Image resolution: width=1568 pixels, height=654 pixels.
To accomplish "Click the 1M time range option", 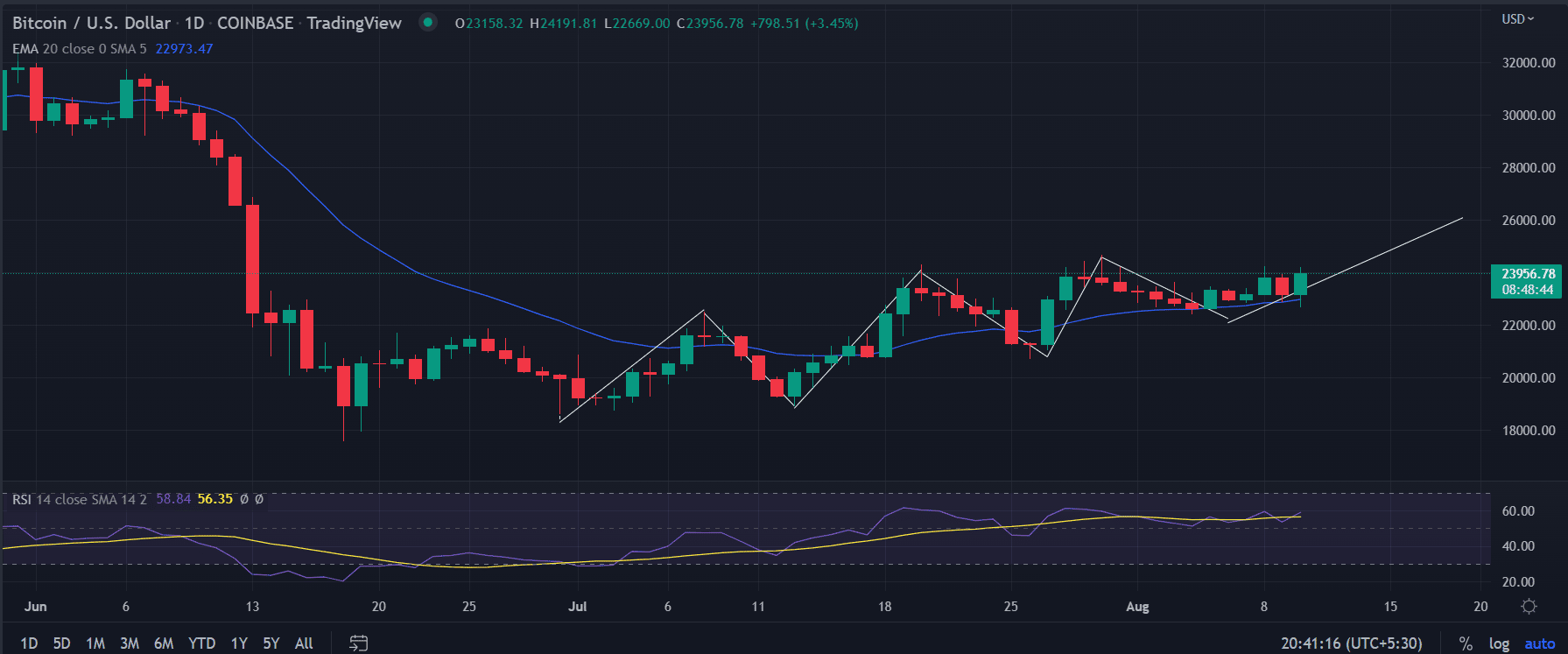I will click(95, 643).
